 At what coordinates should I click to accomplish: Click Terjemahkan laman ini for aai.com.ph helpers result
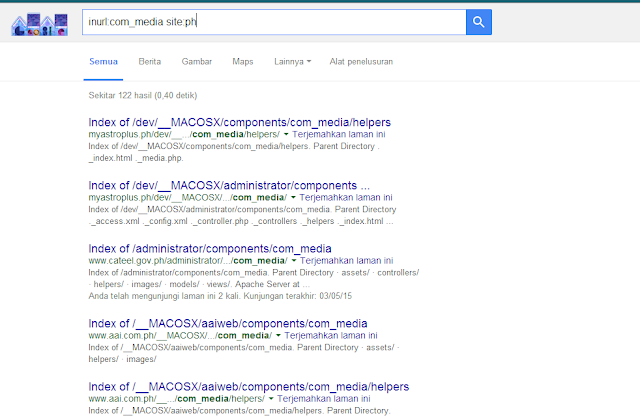click(x=324, y=399)
